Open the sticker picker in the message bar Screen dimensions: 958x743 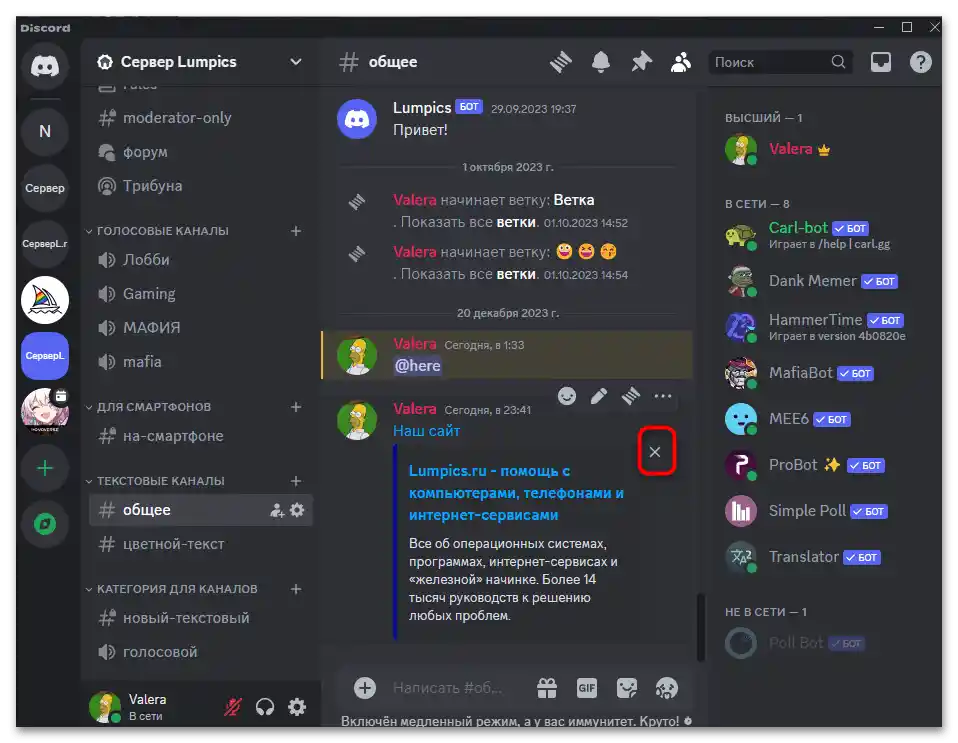(x=626, y=688)
